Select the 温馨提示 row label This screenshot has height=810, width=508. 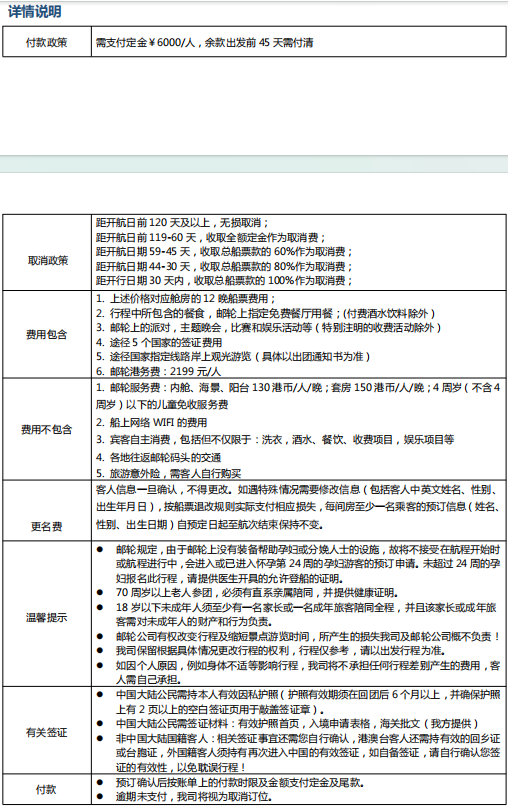47,617
